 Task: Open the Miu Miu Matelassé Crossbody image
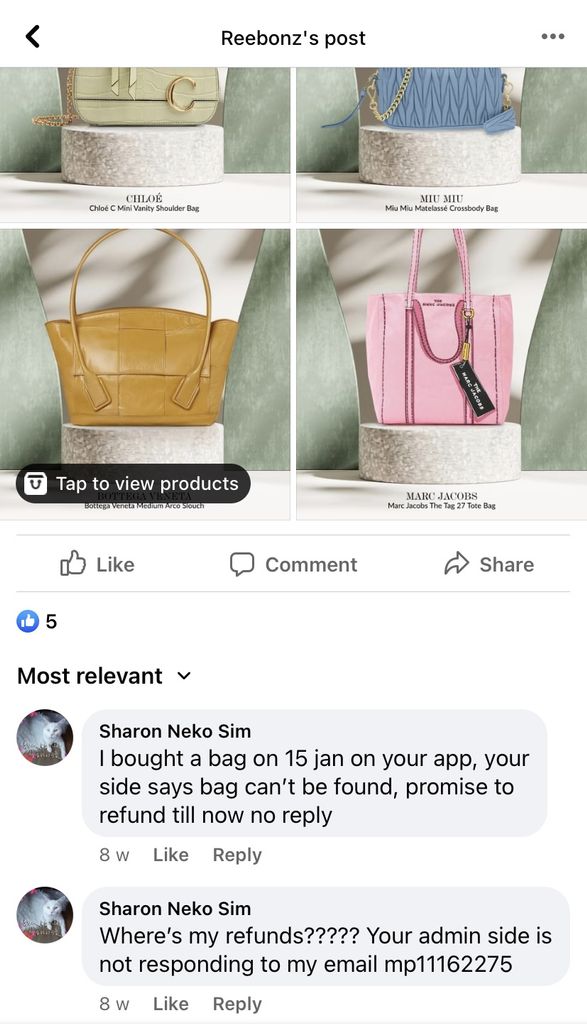coord(441,144)
